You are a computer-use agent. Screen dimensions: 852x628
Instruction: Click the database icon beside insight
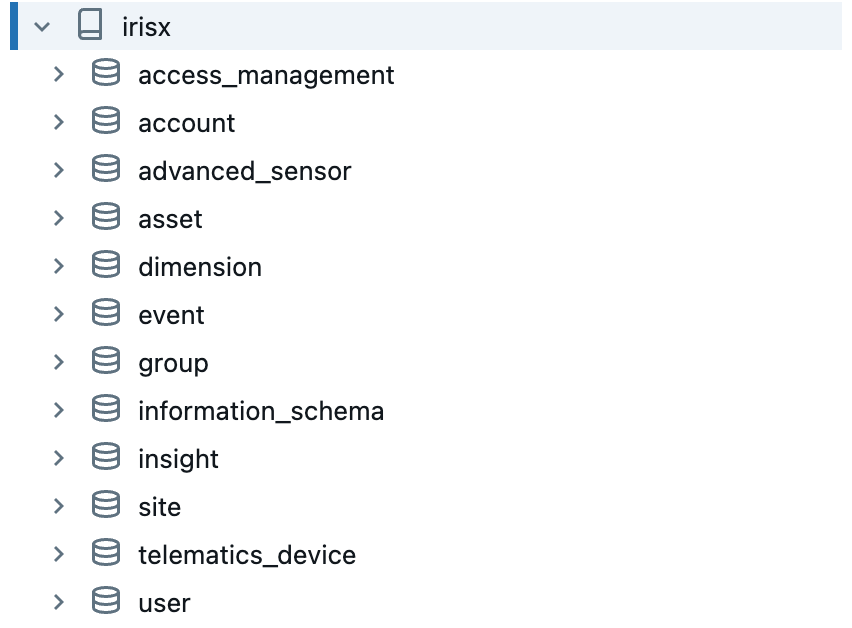point(106,458)
